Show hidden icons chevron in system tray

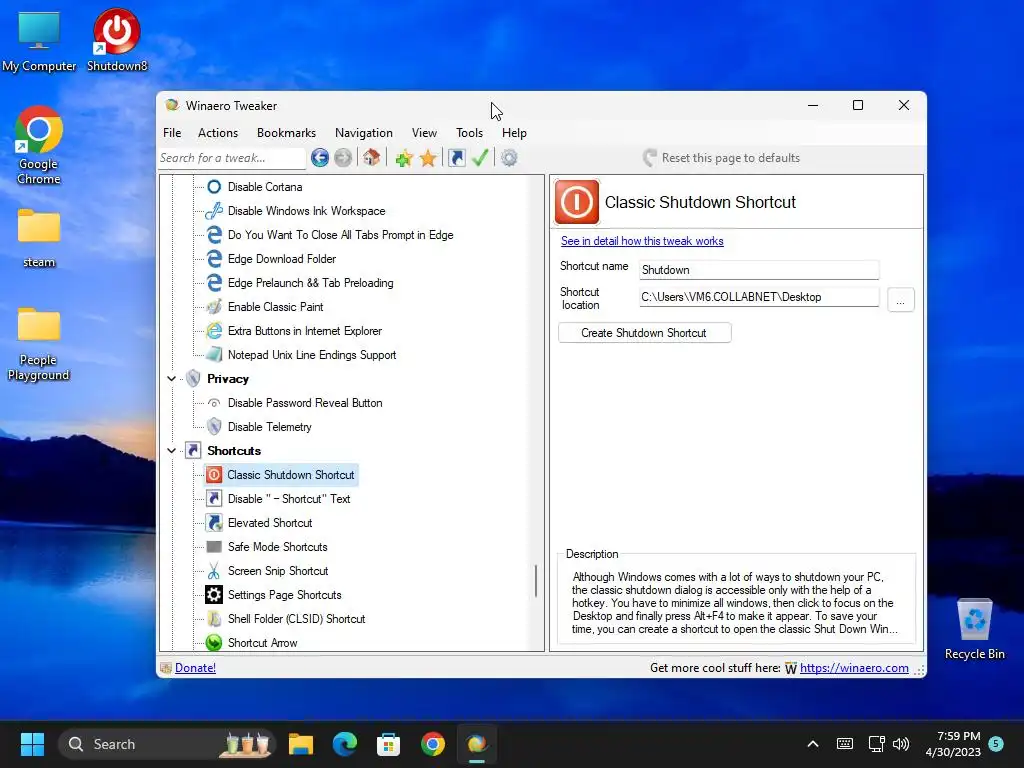pyautogui.click(x=813, y=744)
